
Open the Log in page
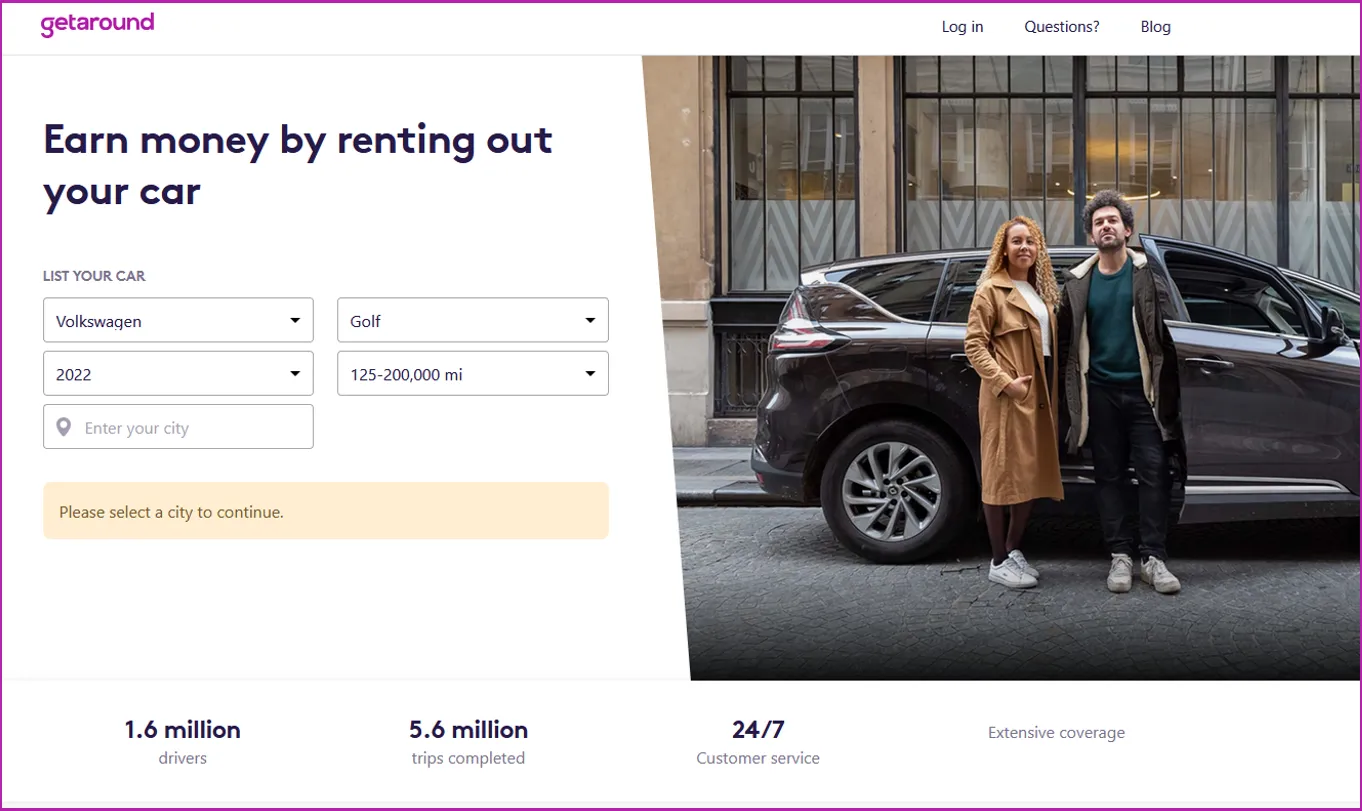click(x=962, y=27)
